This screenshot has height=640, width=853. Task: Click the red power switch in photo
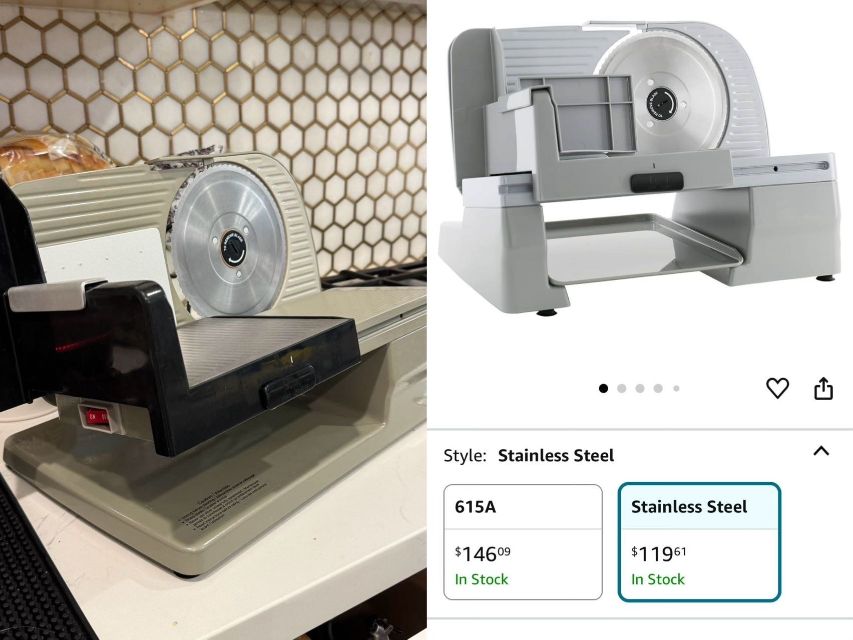point(98,418)
